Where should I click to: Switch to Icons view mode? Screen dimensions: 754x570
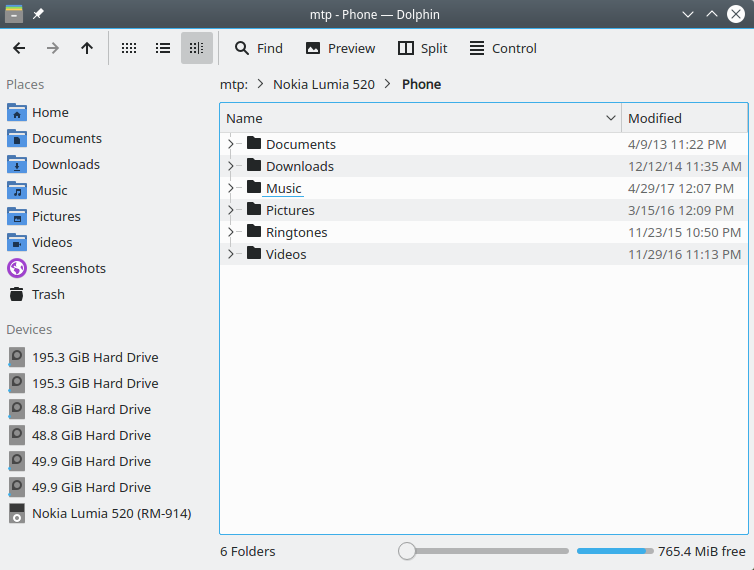(x=129, y=48)
